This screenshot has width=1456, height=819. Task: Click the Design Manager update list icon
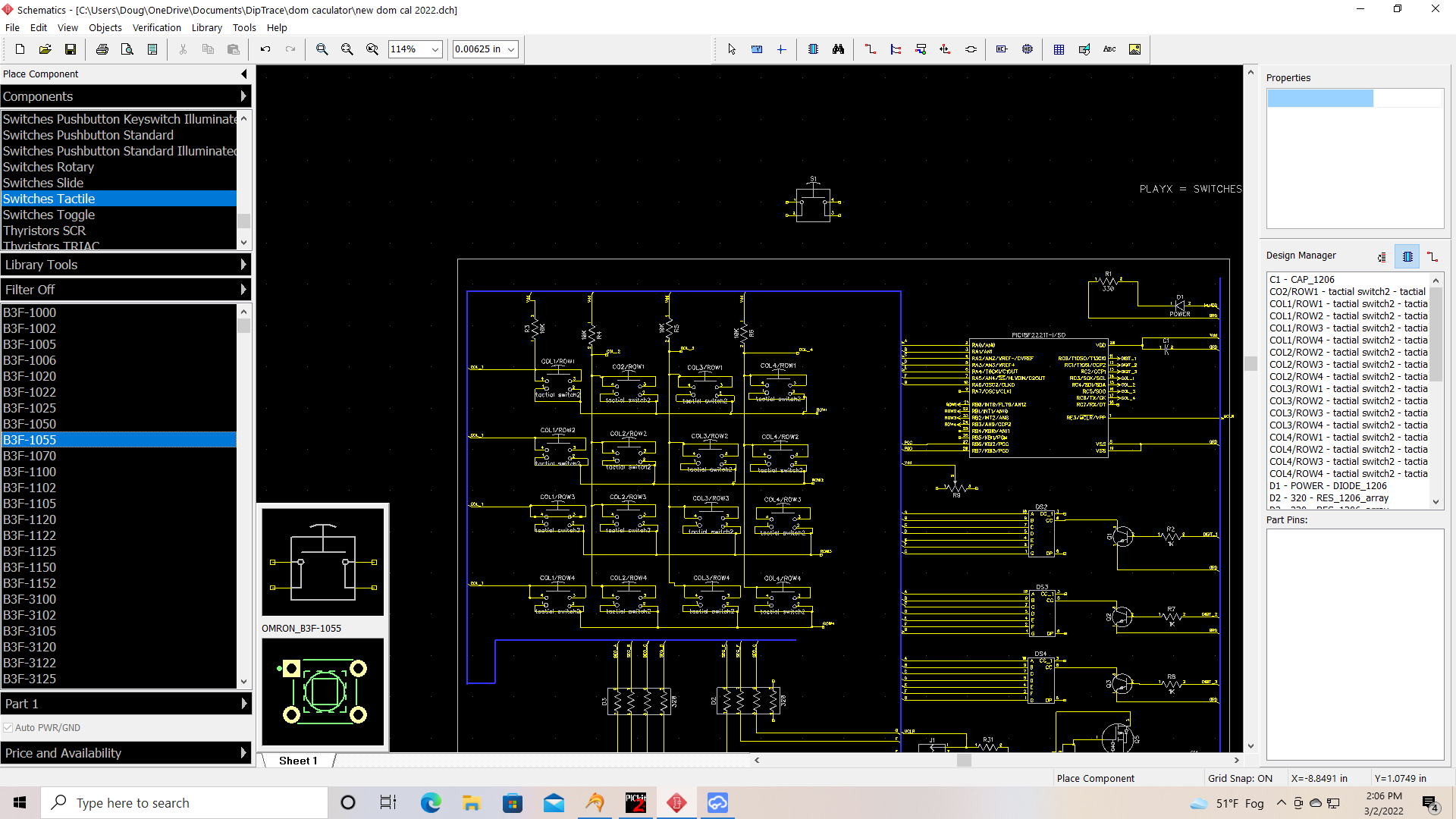(1382, 257)
